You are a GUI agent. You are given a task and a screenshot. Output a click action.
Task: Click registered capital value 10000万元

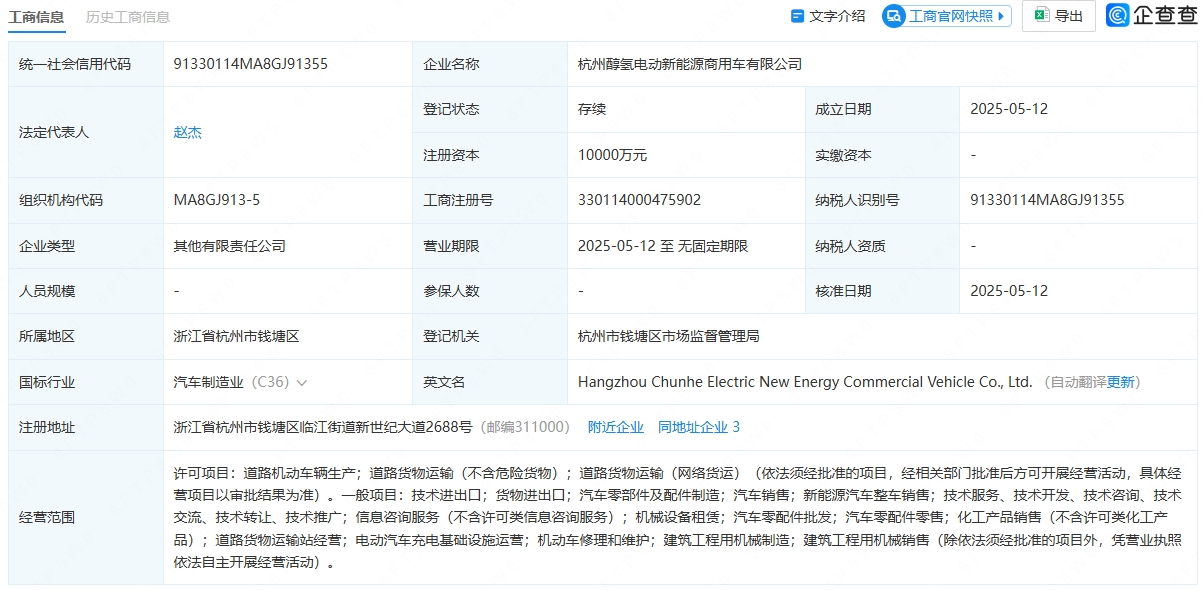point(613,155)
